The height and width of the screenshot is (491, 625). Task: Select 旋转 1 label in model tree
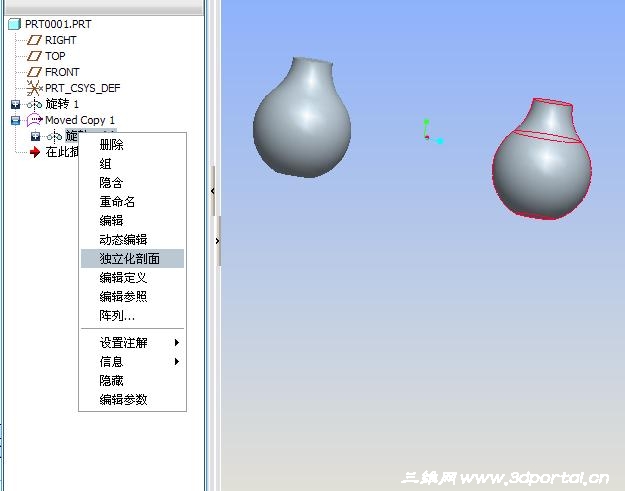pyautogui.click(x=62, y=104)
